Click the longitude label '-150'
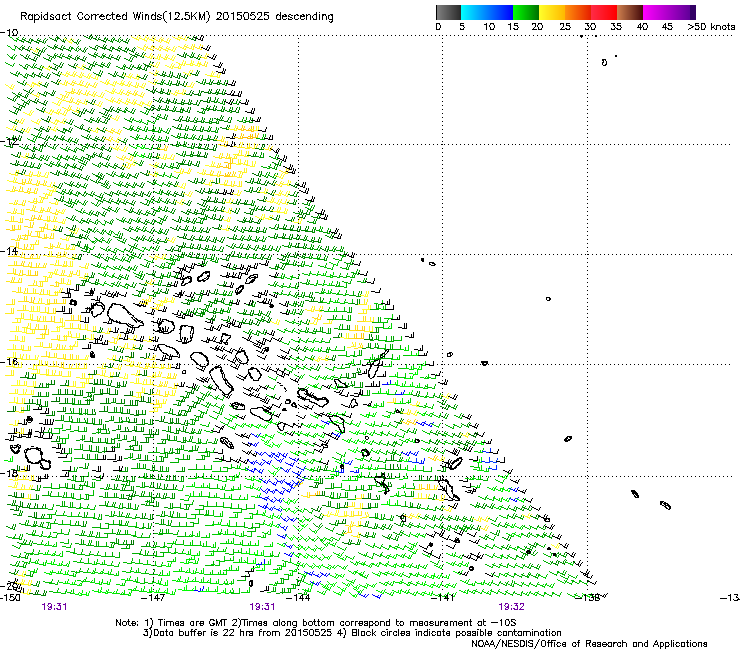Viewport: 740px width, 650px height. coord(10,598)
